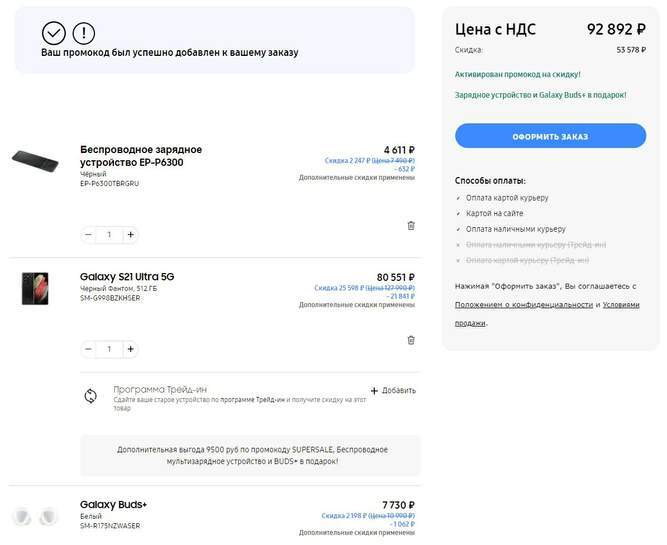Click the checkmark circle icon in promo banner
The image size is (667, 545).
pyautogui.click(x=54, y=33)
